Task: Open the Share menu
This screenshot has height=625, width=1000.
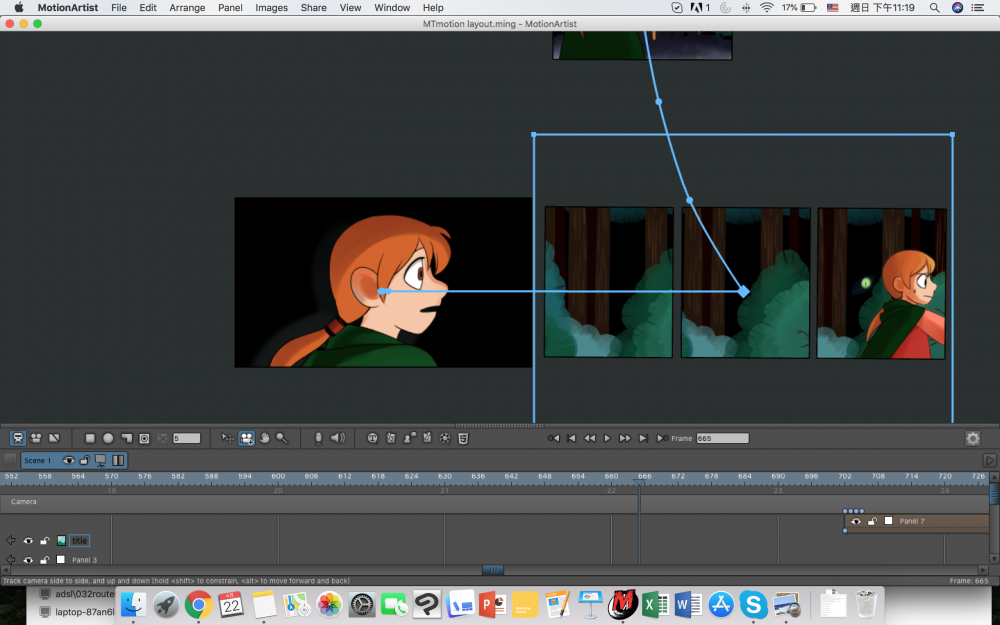Action: pos(314,8)
